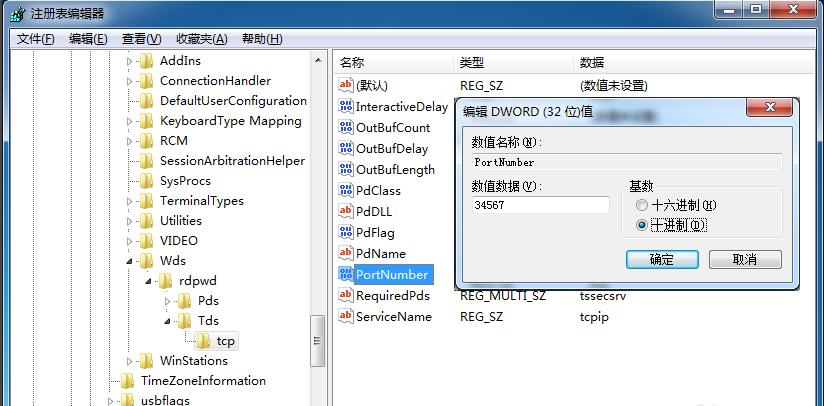Click the InteractiveDelay DWORD icon
This screenshot has height=406, width=824.
(346, 106)
